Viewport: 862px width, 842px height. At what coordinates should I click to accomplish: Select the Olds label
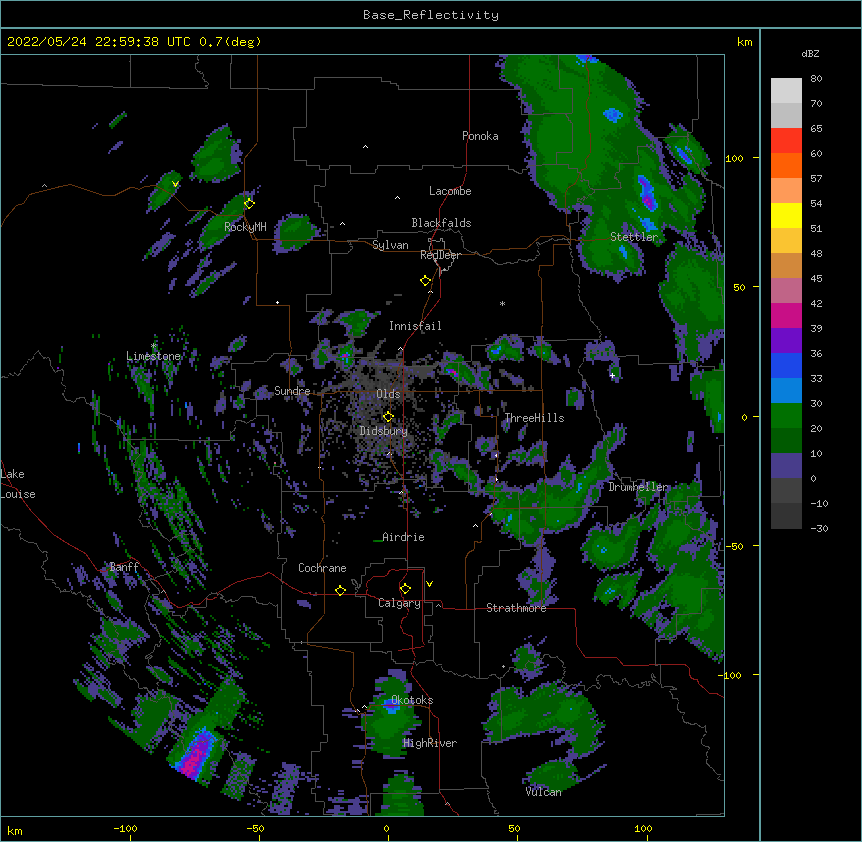click(388, 394)
